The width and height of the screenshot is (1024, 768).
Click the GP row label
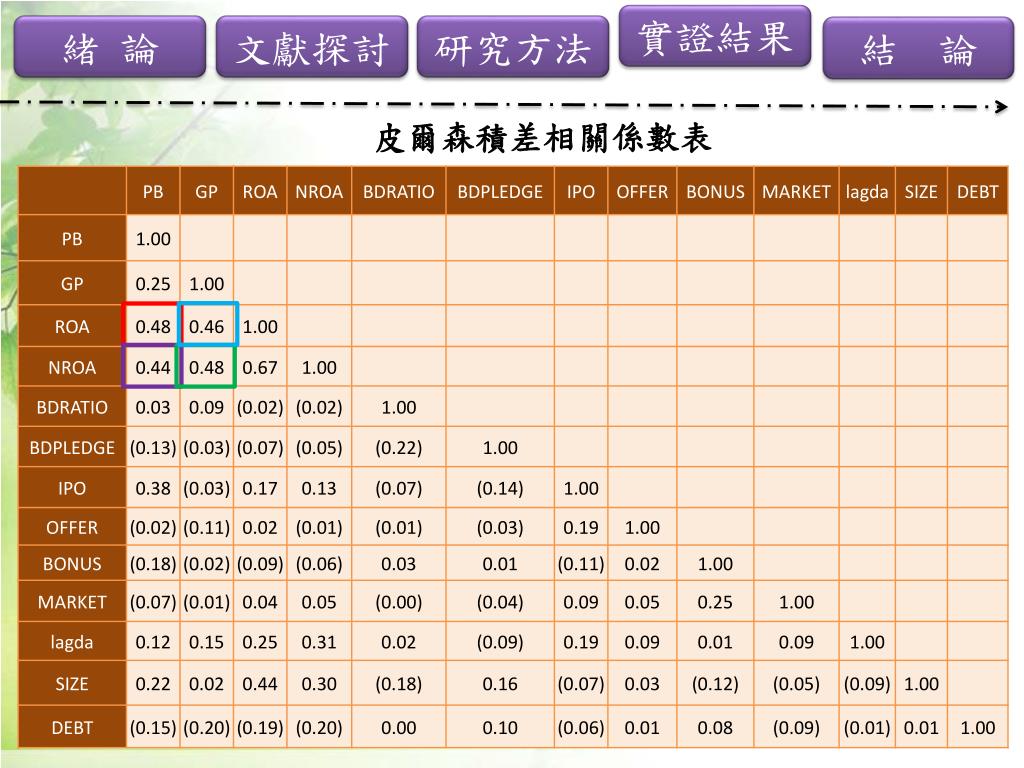pyautogui.click(x=72, y=283)
